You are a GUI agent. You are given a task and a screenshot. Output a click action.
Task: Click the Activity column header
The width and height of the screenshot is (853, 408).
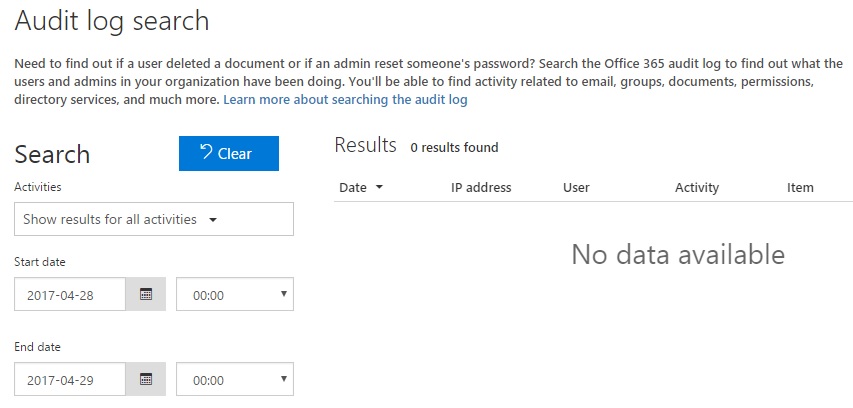point(697,188)
